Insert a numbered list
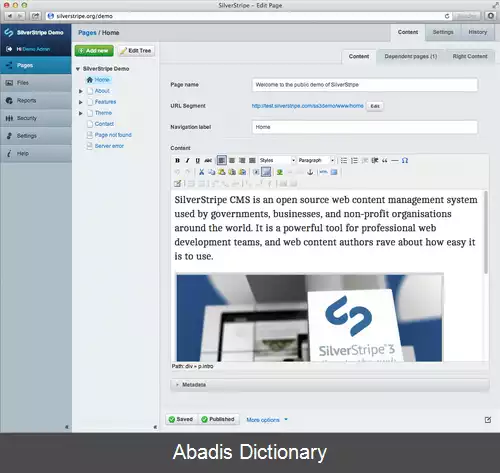The width and height of the screenshot is (500, 473). pos(354,160)
